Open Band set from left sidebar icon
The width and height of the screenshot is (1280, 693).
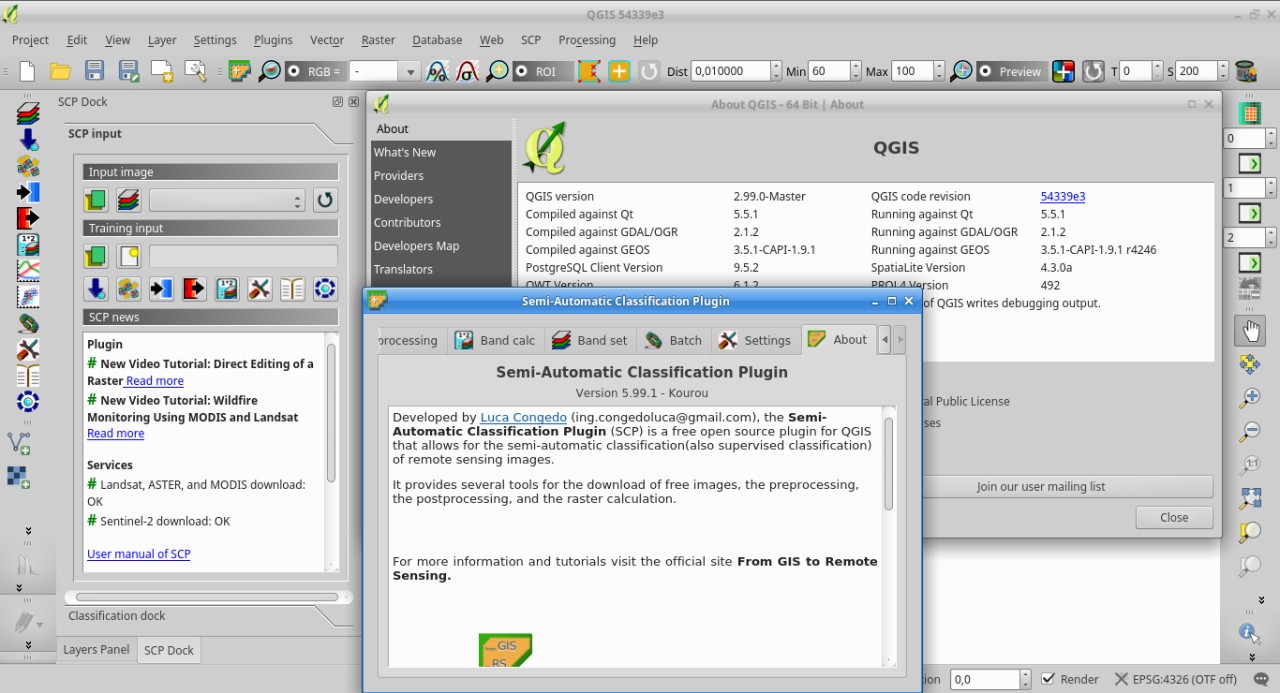[28, 114]
